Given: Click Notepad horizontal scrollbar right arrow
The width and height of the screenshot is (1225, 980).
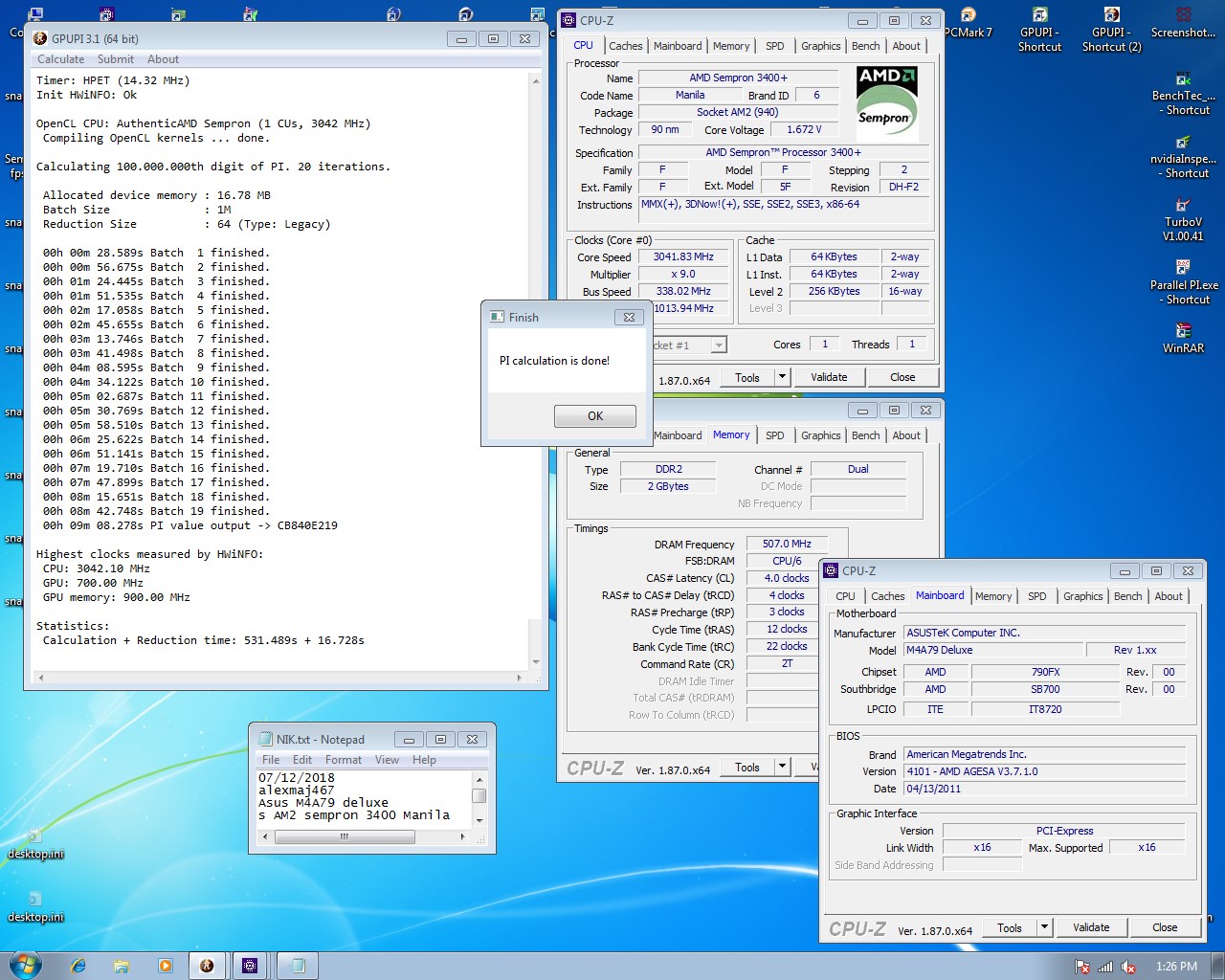Looking at the screenshot, I should pyautogui.click(x=463, y=836).
